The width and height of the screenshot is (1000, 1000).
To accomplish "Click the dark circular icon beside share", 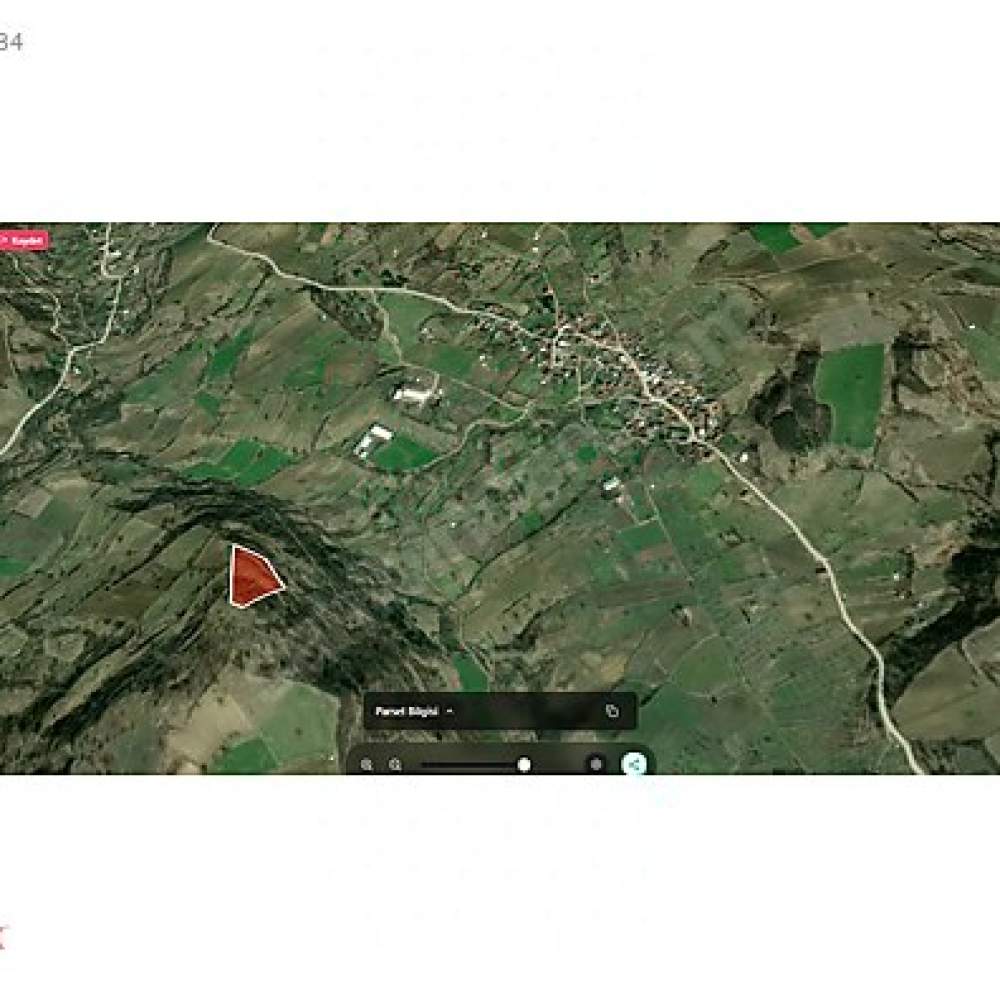I will [596, 764].
